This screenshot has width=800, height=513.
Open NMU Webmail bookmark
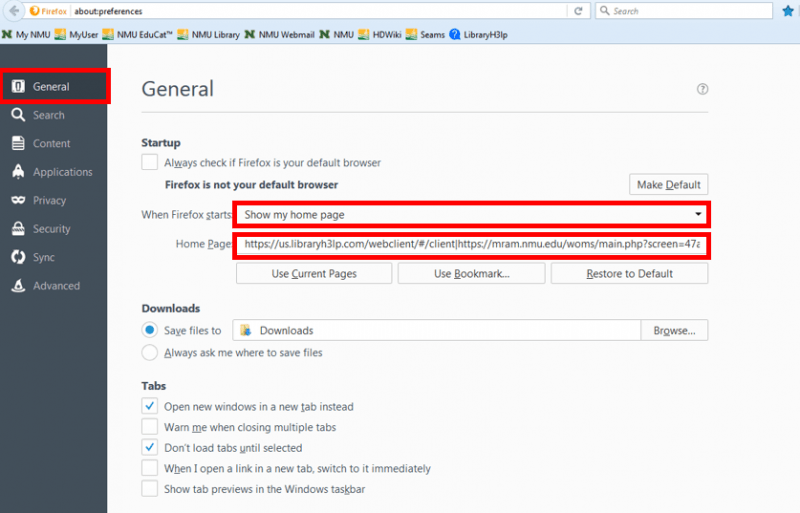280,35
